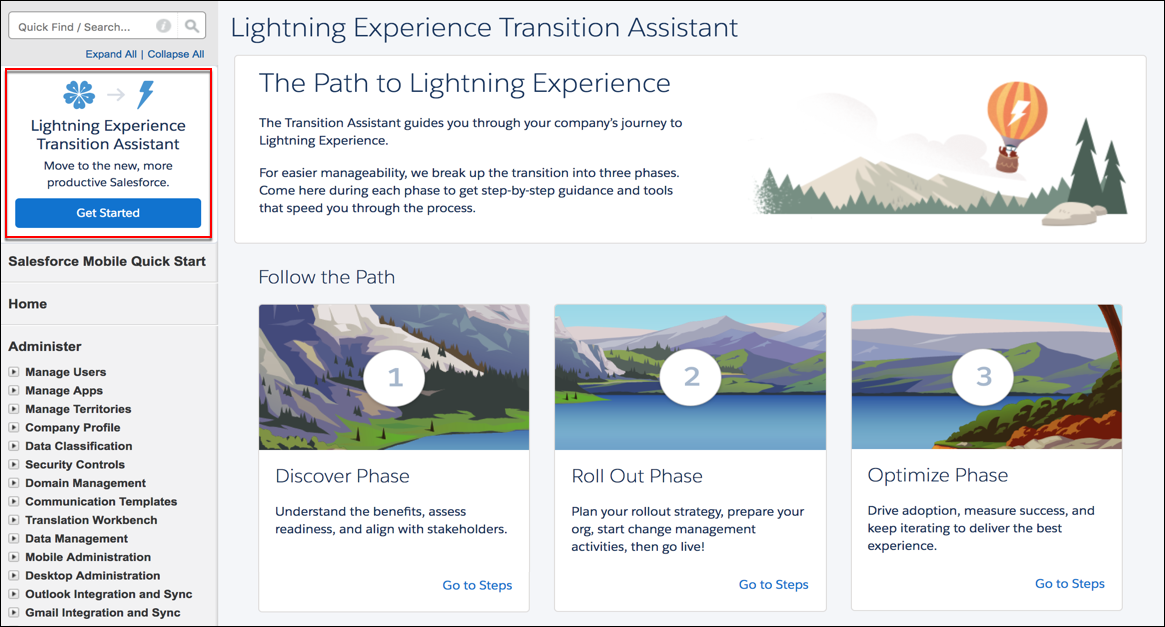Viewport: 1165px width, 627px height.
Task: Select Desktop Administration in setup tree
Action: [93, 576]
